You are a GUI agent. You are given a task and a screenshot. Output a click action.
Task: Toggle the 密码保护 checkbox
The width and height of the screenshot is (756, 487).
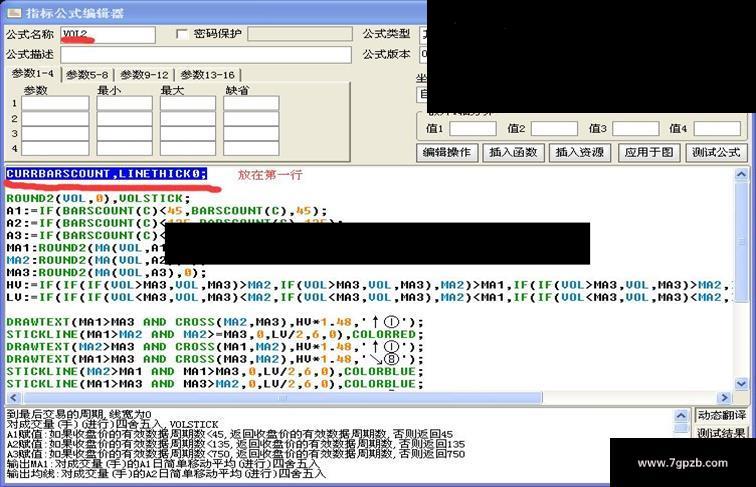coord(182,34)
